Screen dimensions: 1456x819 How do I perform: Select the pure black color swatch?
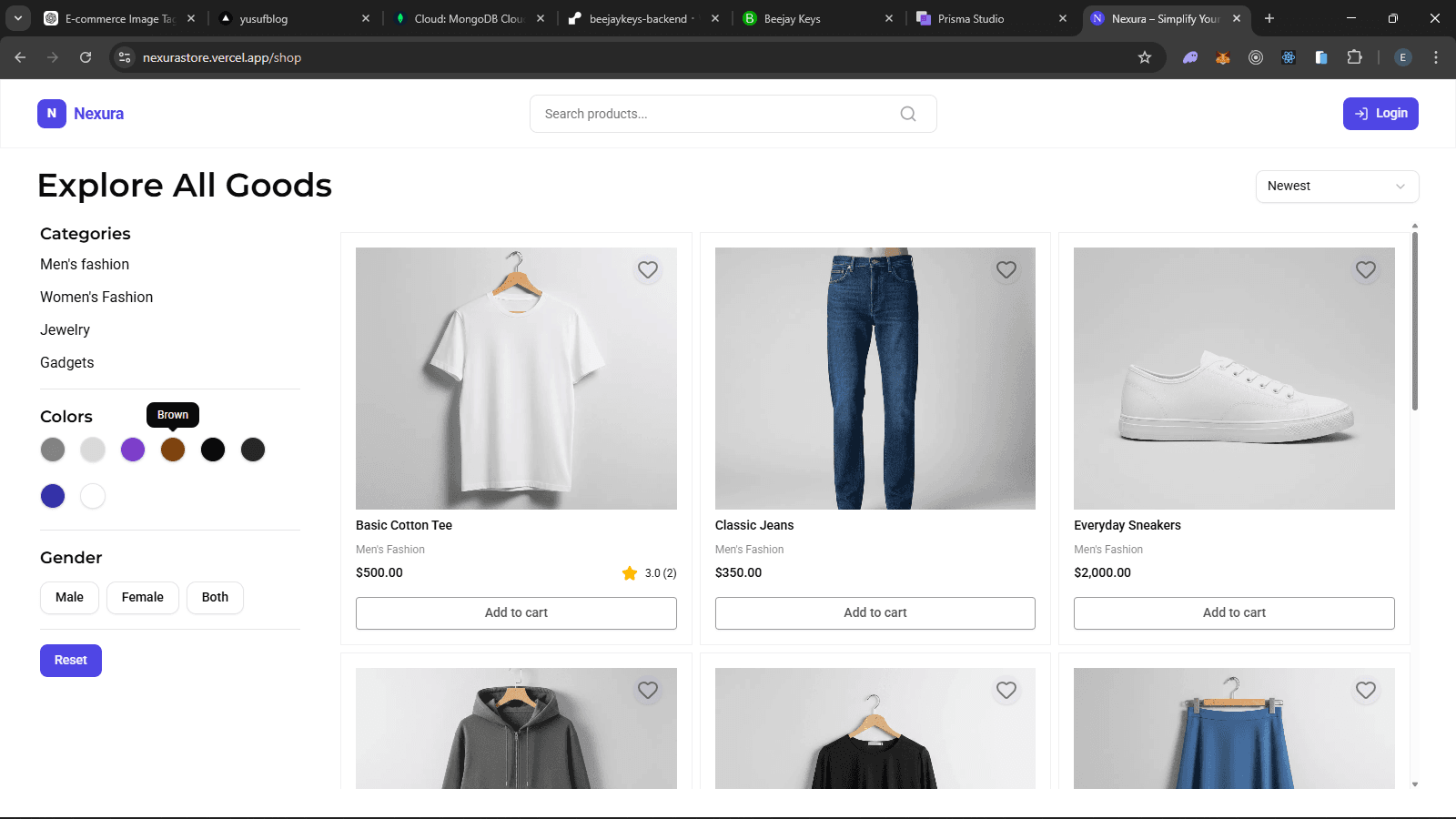pos(213,450)
